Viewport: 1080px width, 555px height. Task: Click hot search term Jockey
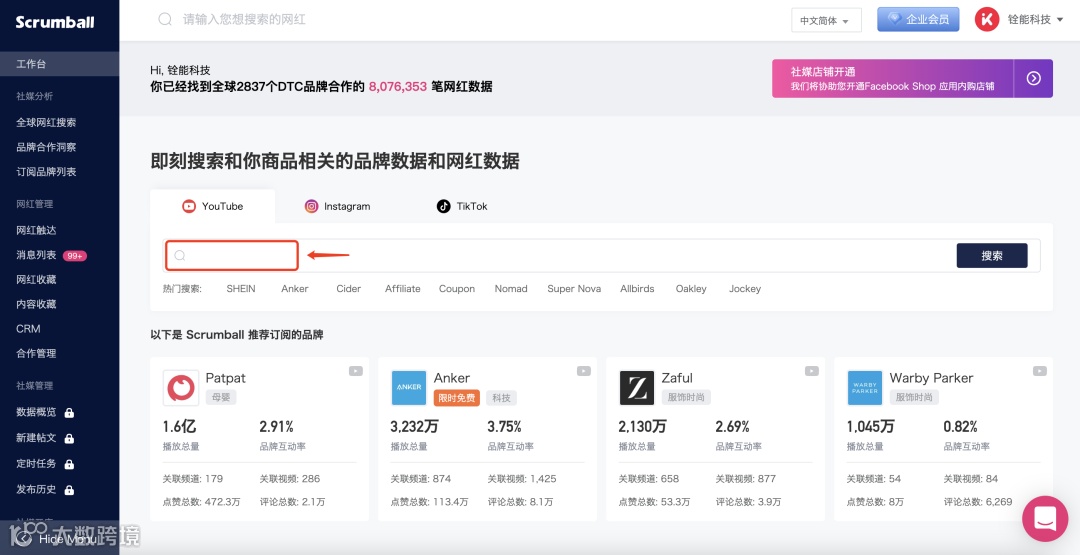[745, 289]
